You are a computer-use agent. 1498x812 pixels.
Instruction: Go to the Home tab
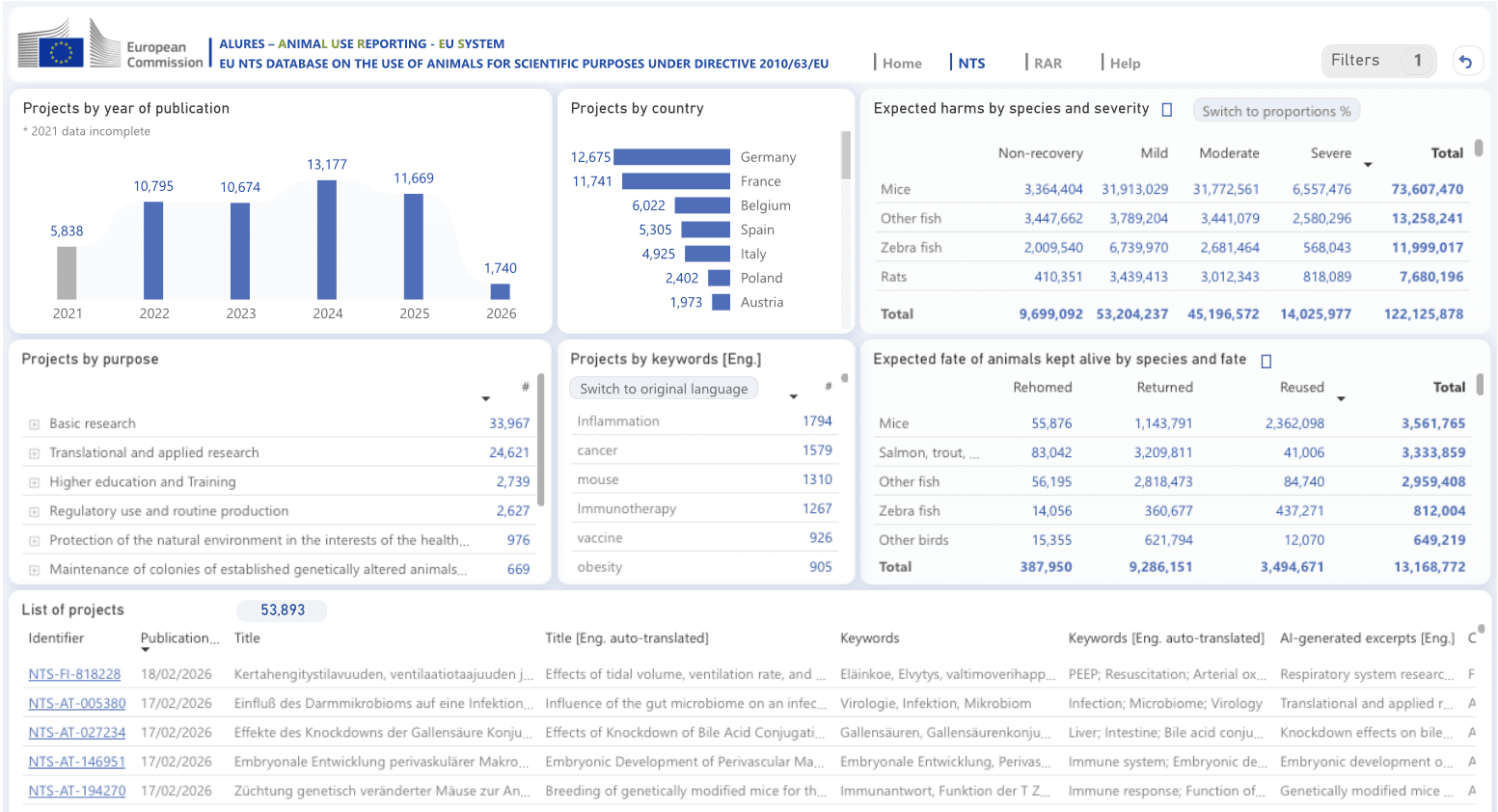[x=901, y=64]
